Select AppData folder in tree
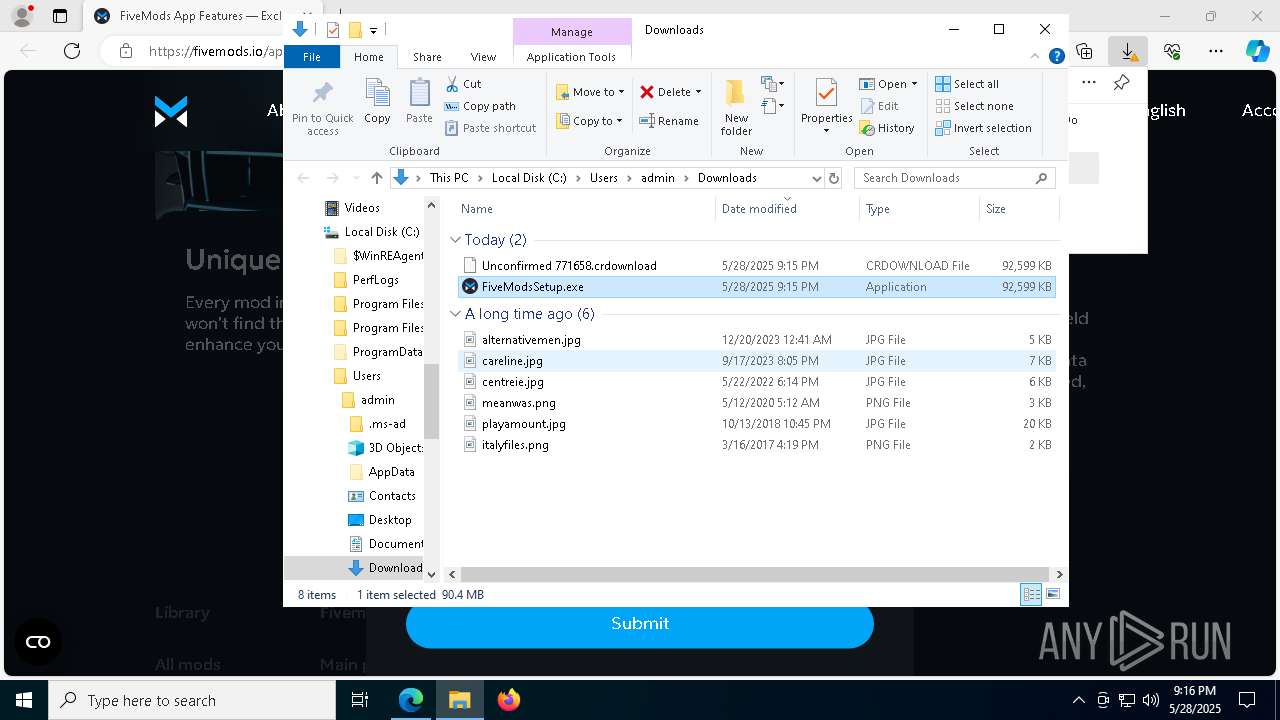The height and width of the screenshot is (720, 1280). click(381, 472)
